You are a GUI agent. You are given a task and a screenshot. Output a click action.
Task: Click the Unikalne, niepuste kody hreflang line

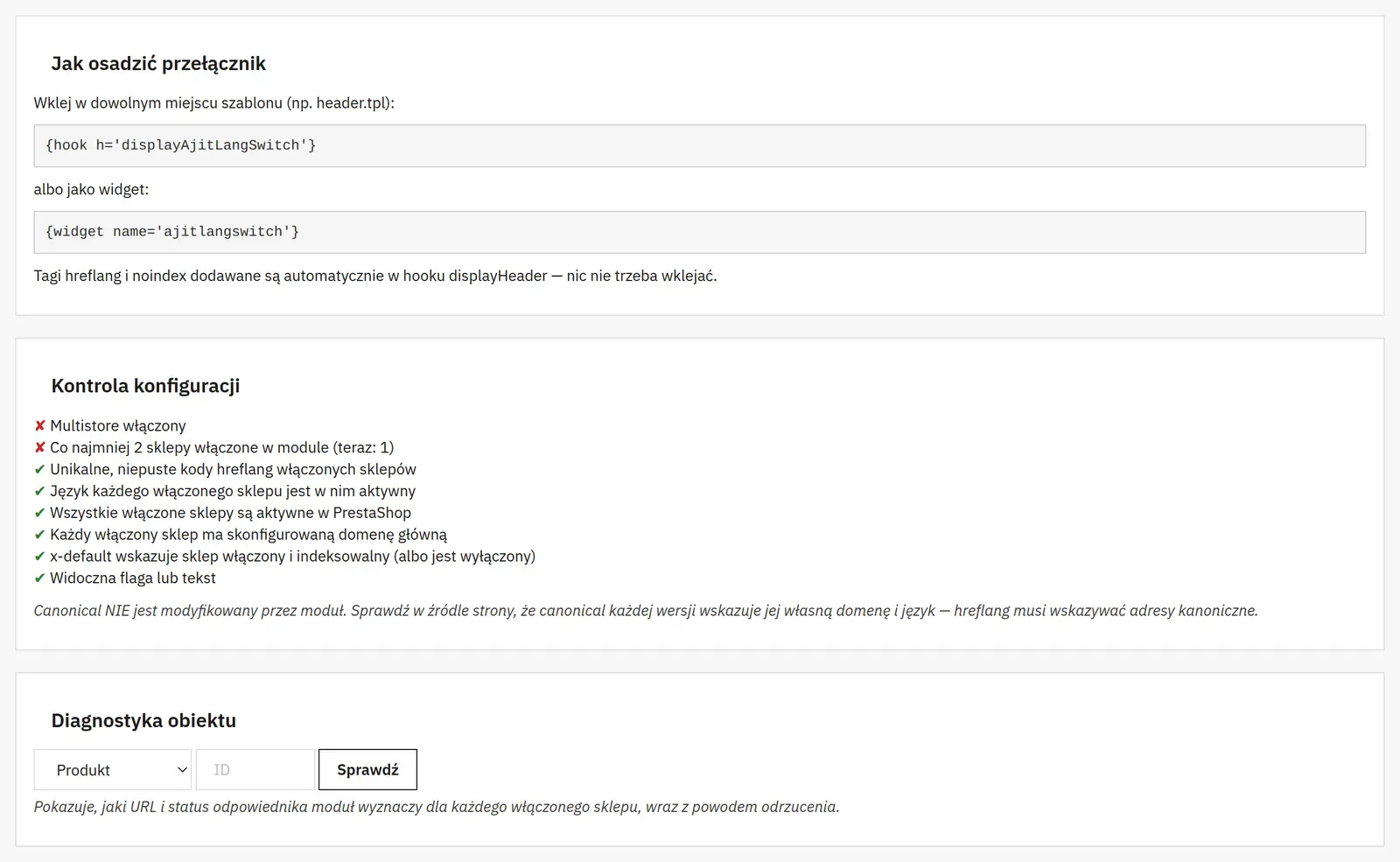pyautogui.click(x=225, y=470)
